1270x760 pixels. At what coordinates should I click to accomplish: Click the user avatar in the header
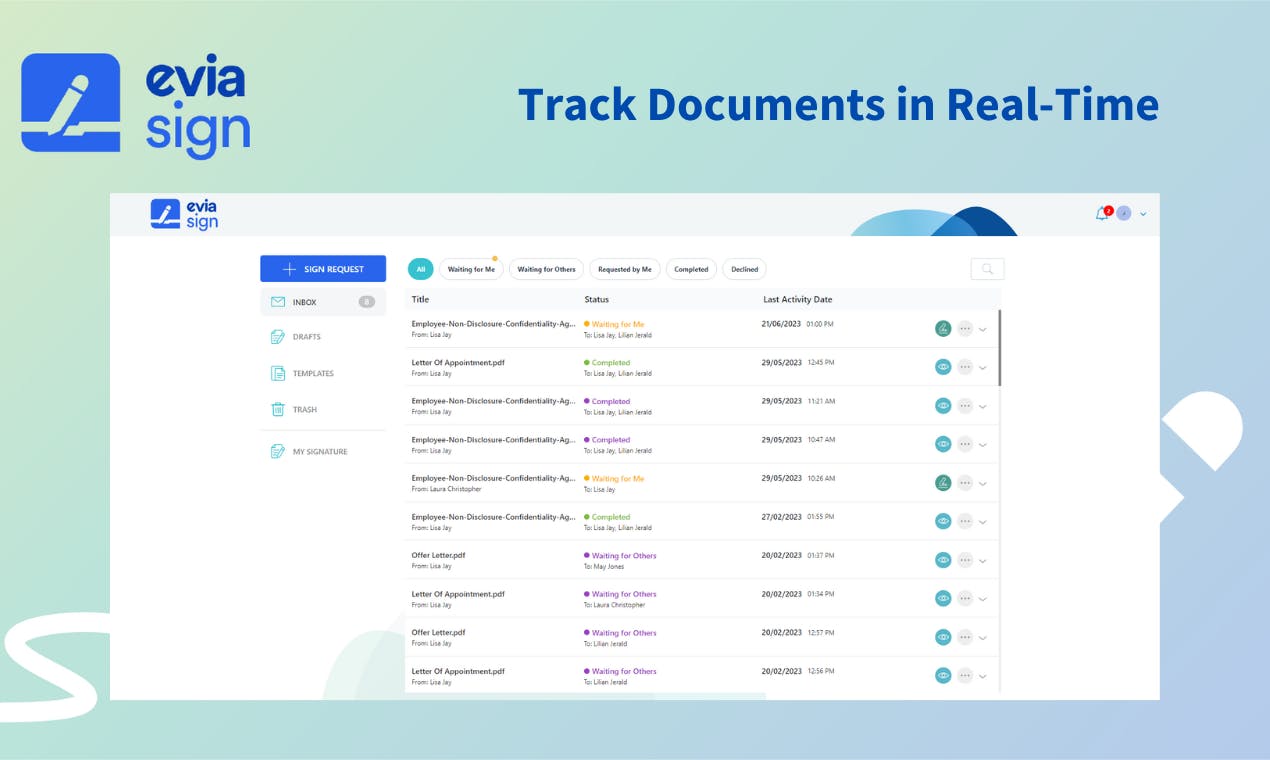click(1124, 213)
